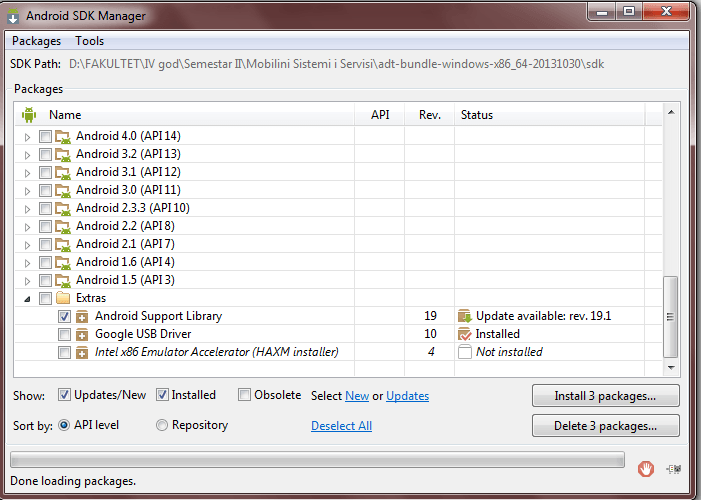Expand the Android 1.5 (API 3) node

(27, 281)
